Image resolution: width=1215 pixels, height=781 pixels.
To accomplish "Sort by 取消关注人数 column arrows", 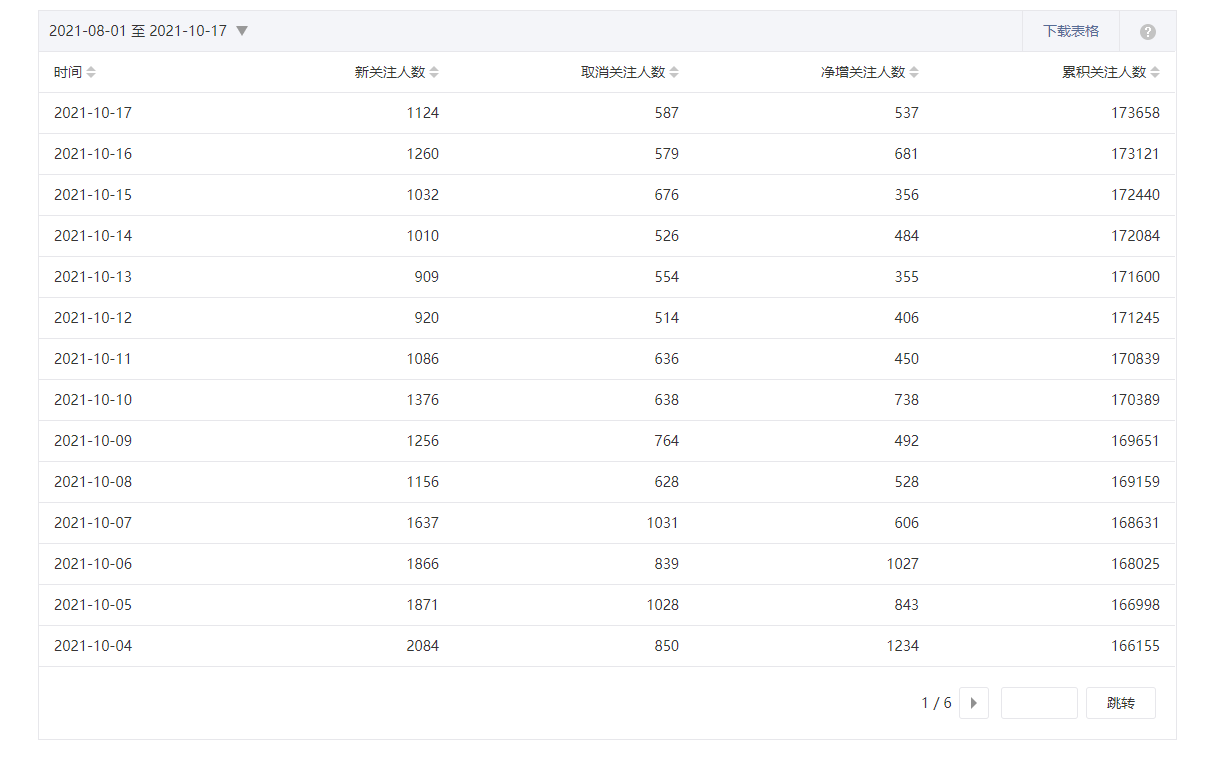I will point(674,72).
